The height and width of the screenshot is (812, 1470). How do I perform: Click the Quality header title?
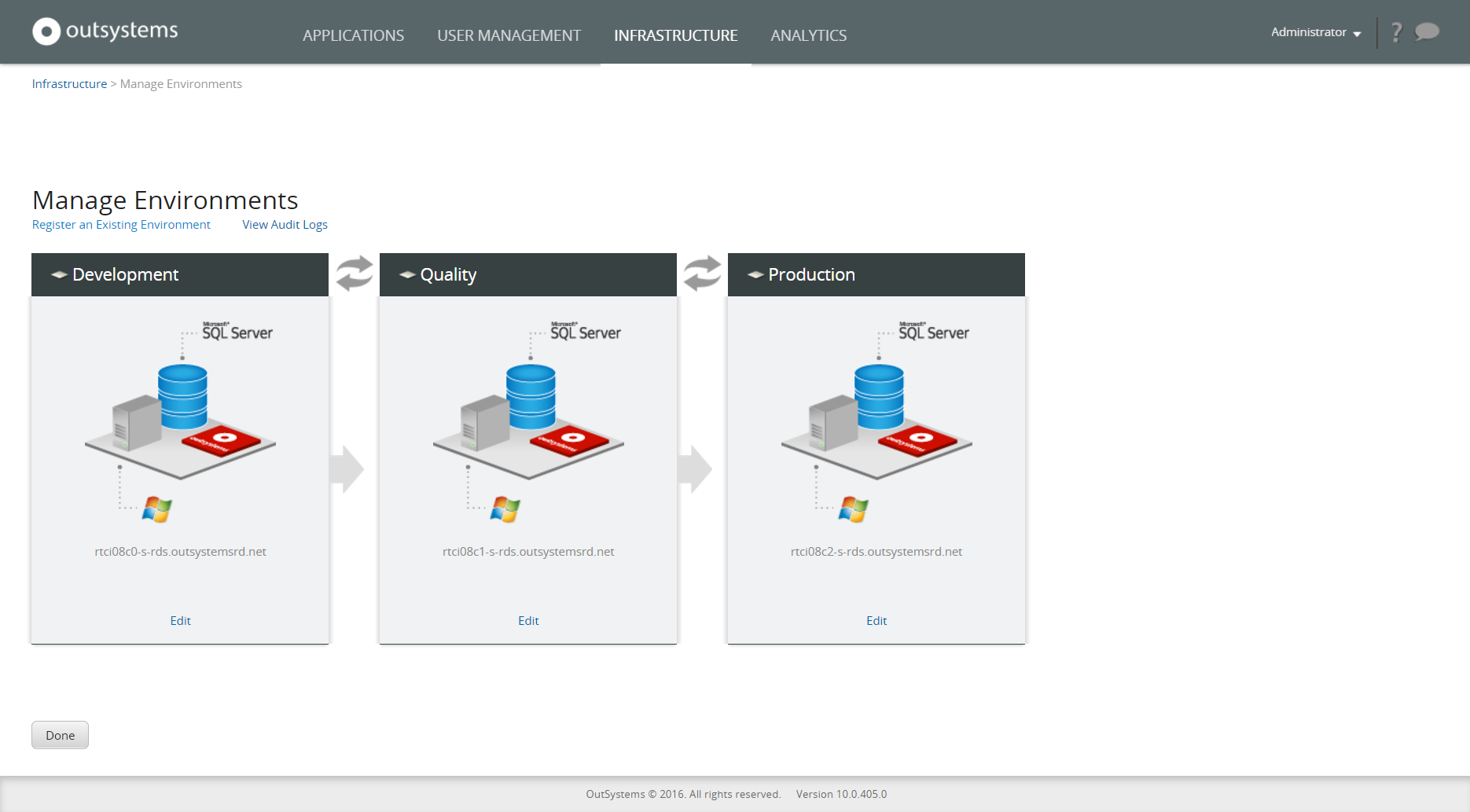point(448,274)
